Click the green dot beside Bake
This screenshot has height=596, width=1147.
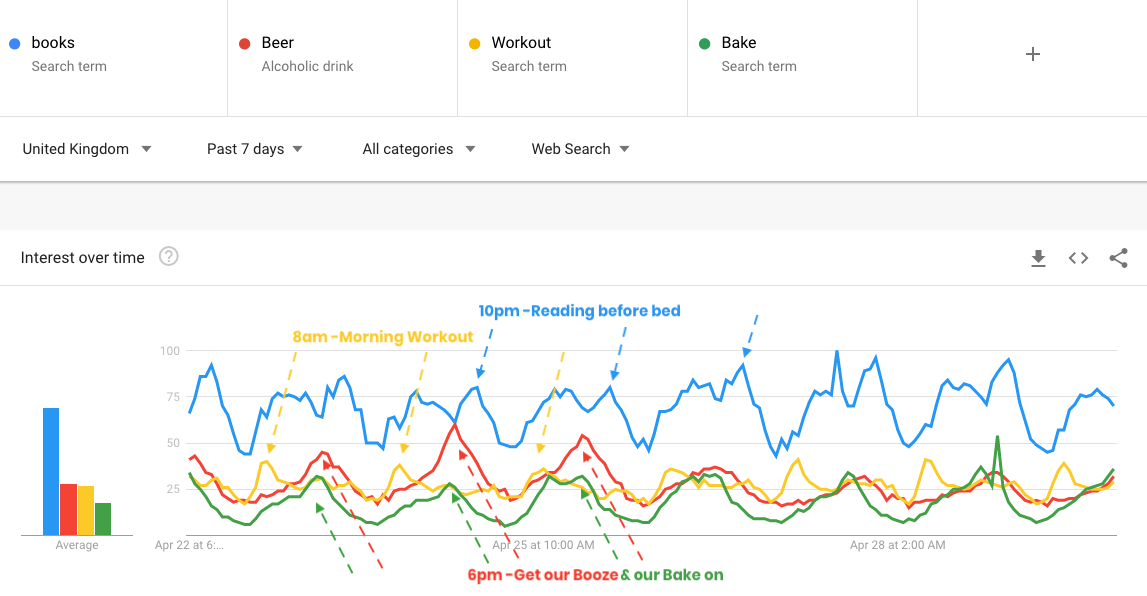705,43
